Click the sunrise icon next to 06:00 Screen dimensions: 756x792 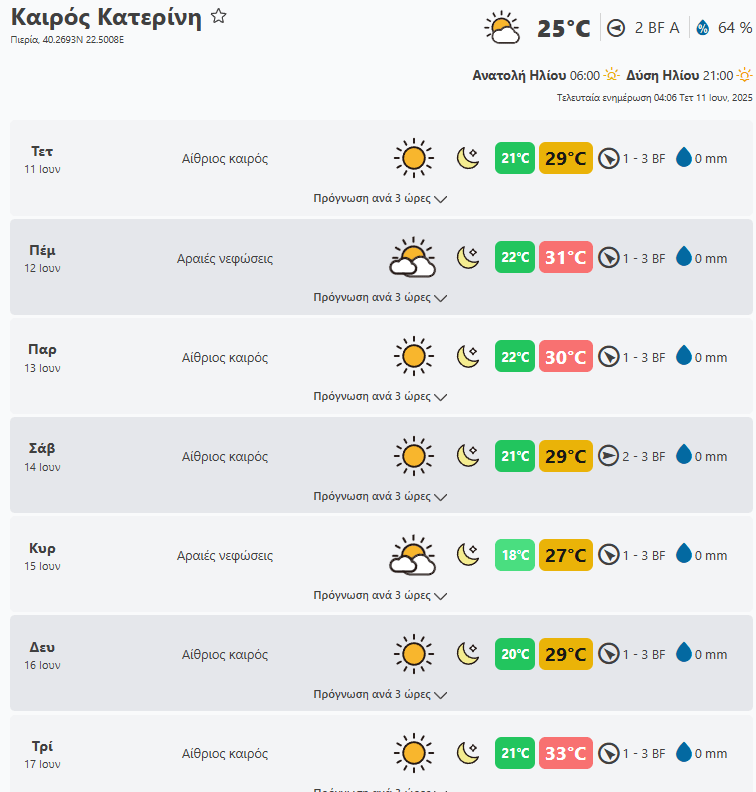[x=611, y=75]
